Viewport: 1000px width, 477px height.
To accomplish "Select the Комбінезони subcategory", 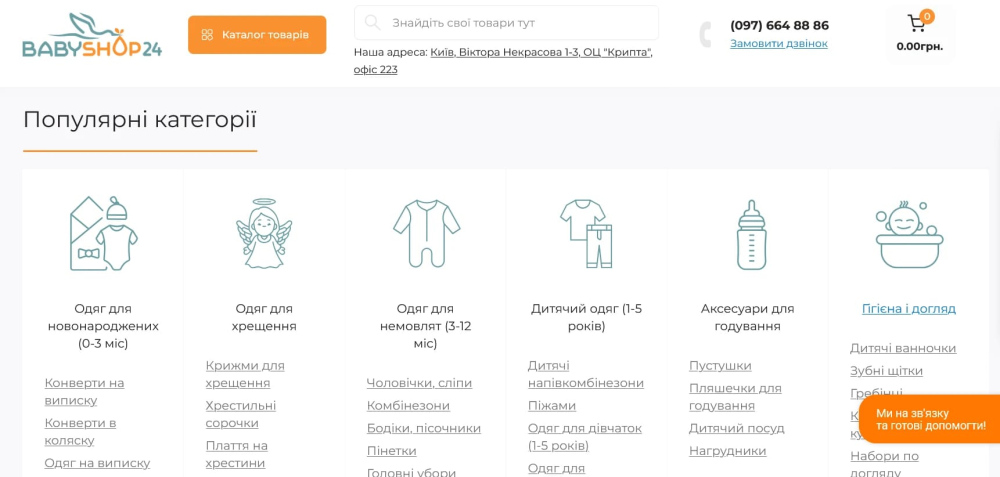I will (x=408, y=405).
